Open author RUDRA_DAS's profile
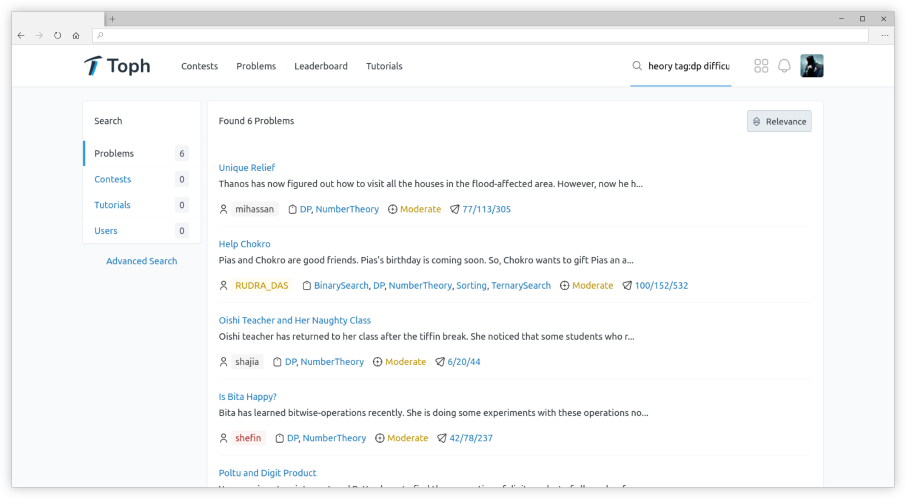The height and width of the screenshot is (499, 906). point(262,285)
